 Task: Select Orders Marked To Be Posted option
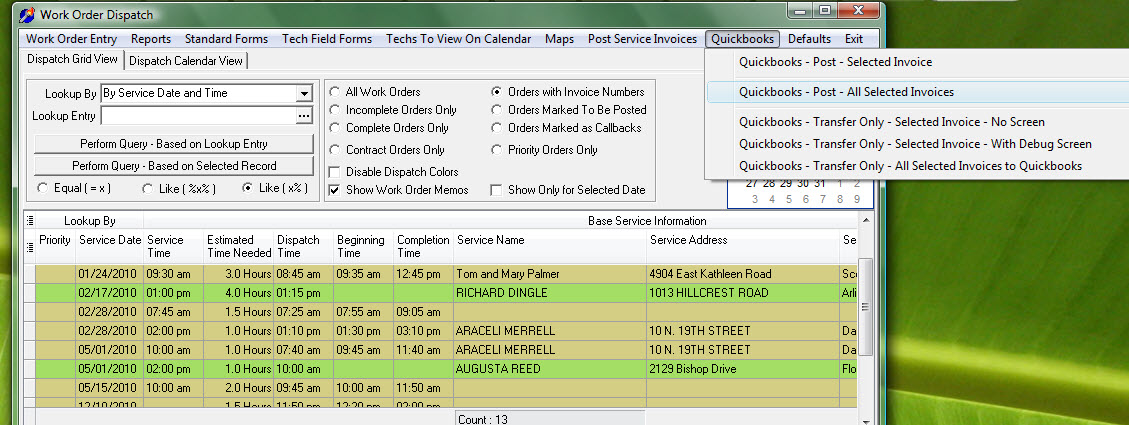(496, 110)
